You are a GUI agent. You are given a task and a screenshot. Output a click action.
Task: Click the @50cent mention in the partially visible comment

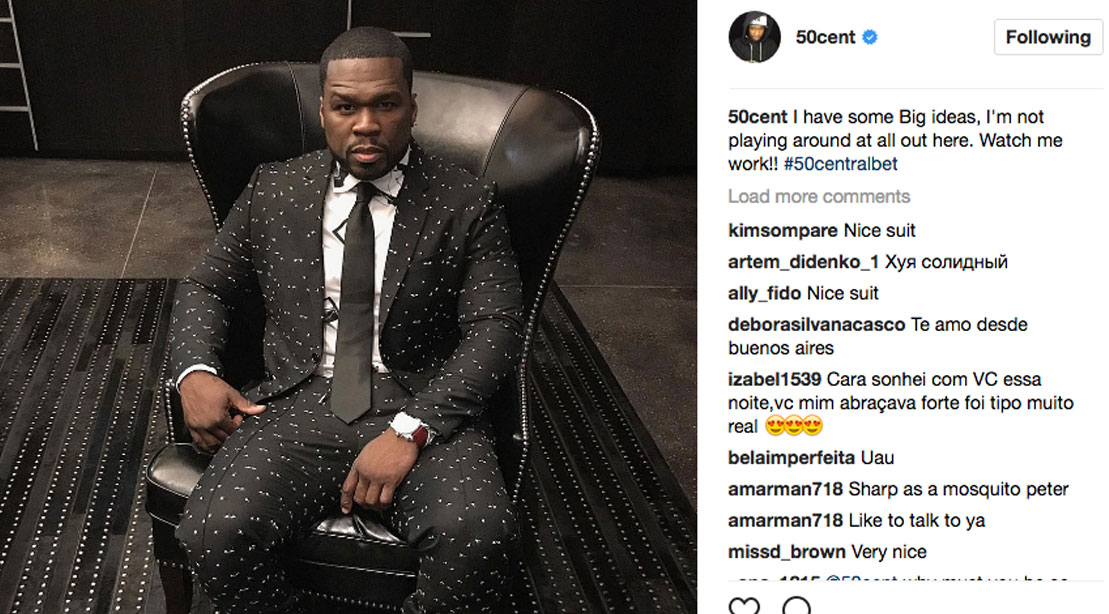[860, 579]
